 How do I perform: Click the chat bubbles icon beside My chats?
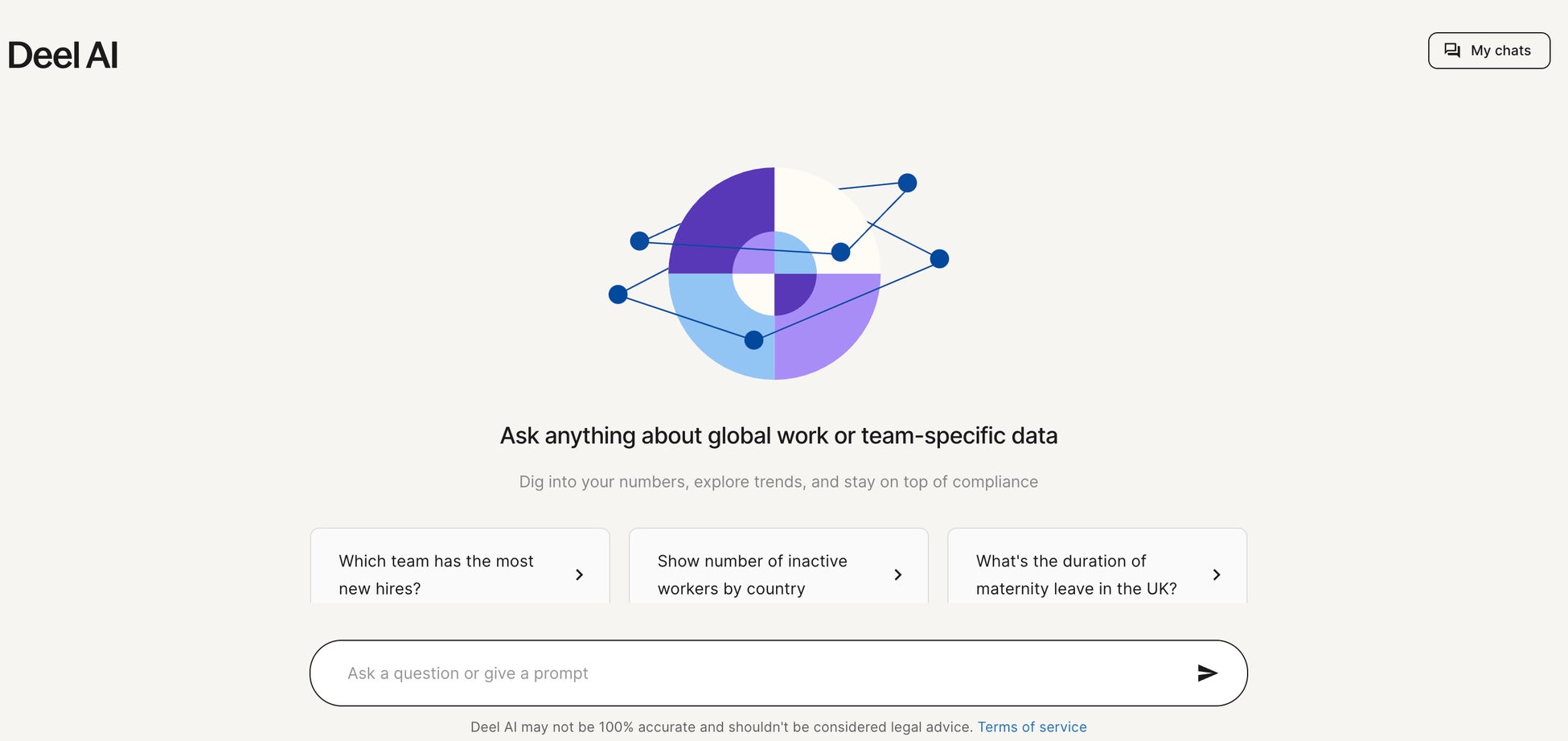coord(1452,51)
